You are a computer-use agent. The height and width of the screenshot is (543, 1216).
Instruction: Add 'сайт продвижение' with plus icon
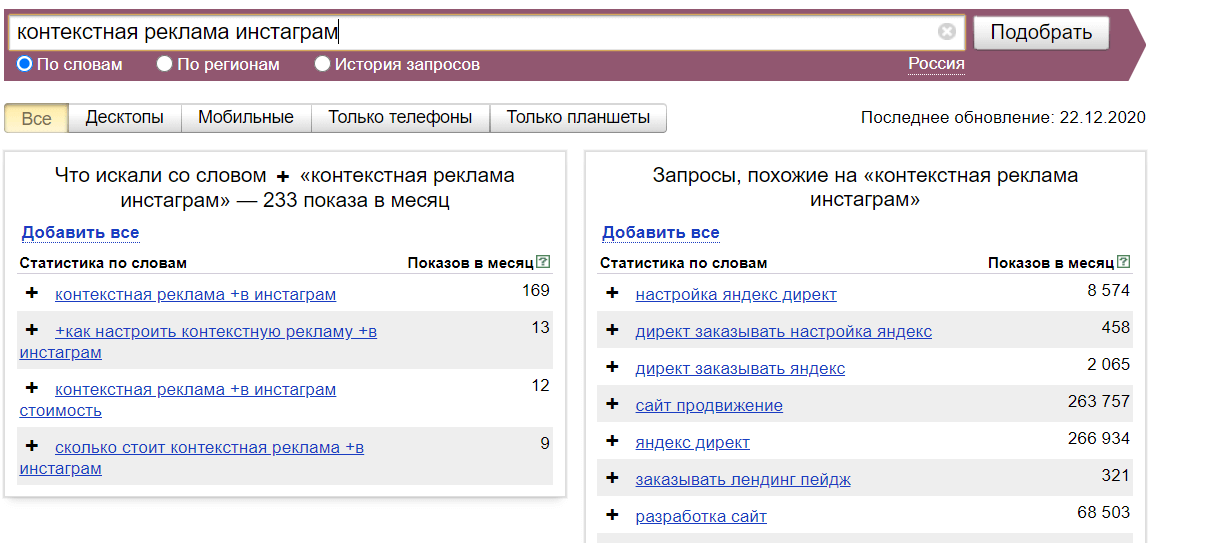(x=612, y=404)
